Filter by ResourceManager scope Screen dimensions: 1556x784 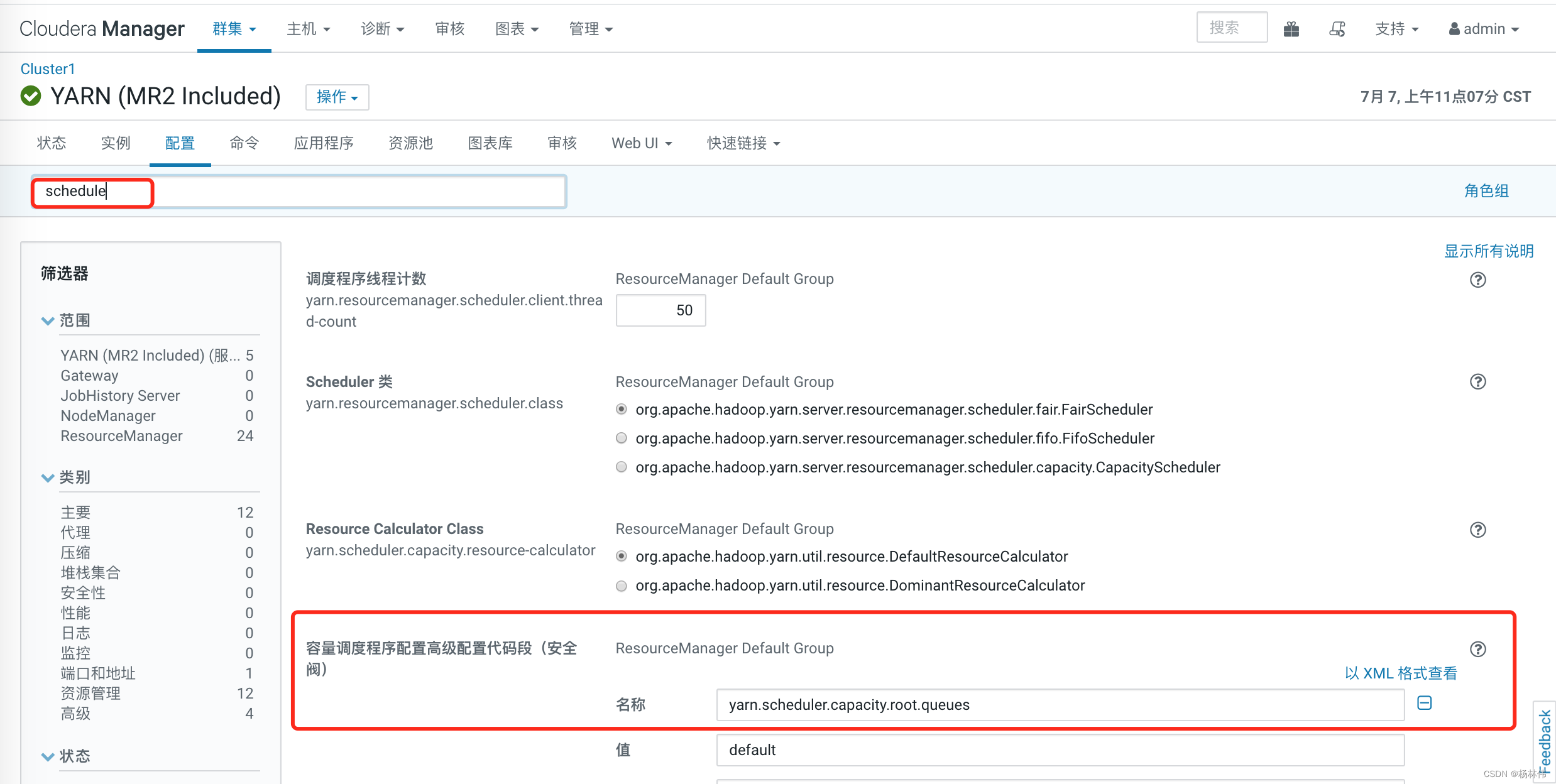[121, 436]
